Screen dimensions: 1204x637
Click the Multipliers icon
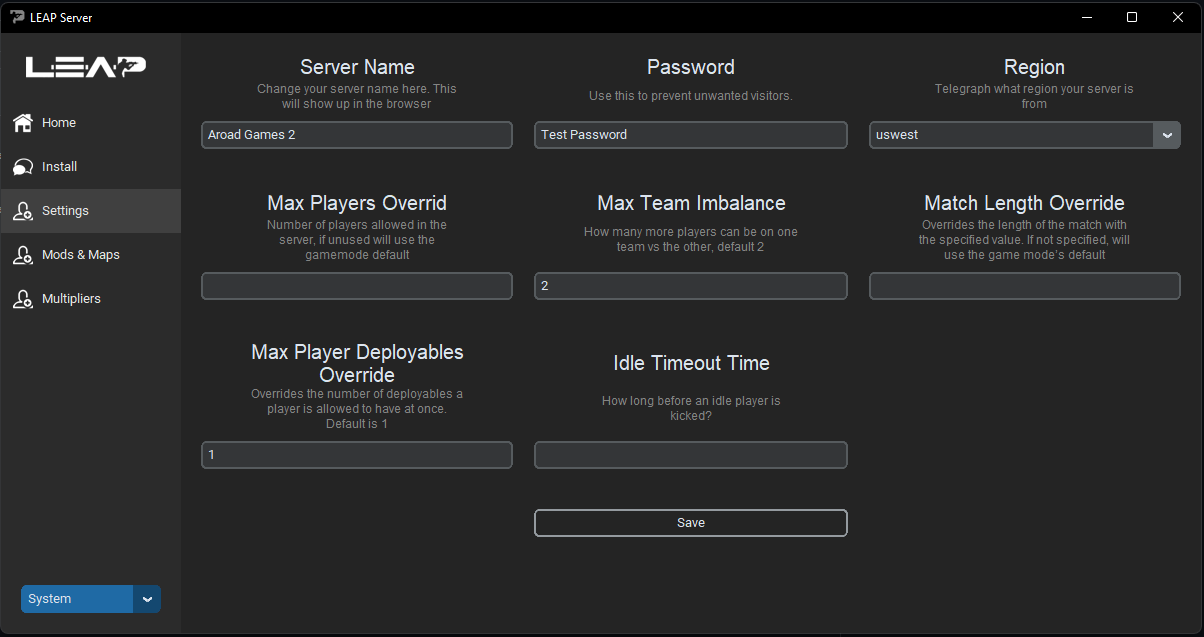pos(22,298)
